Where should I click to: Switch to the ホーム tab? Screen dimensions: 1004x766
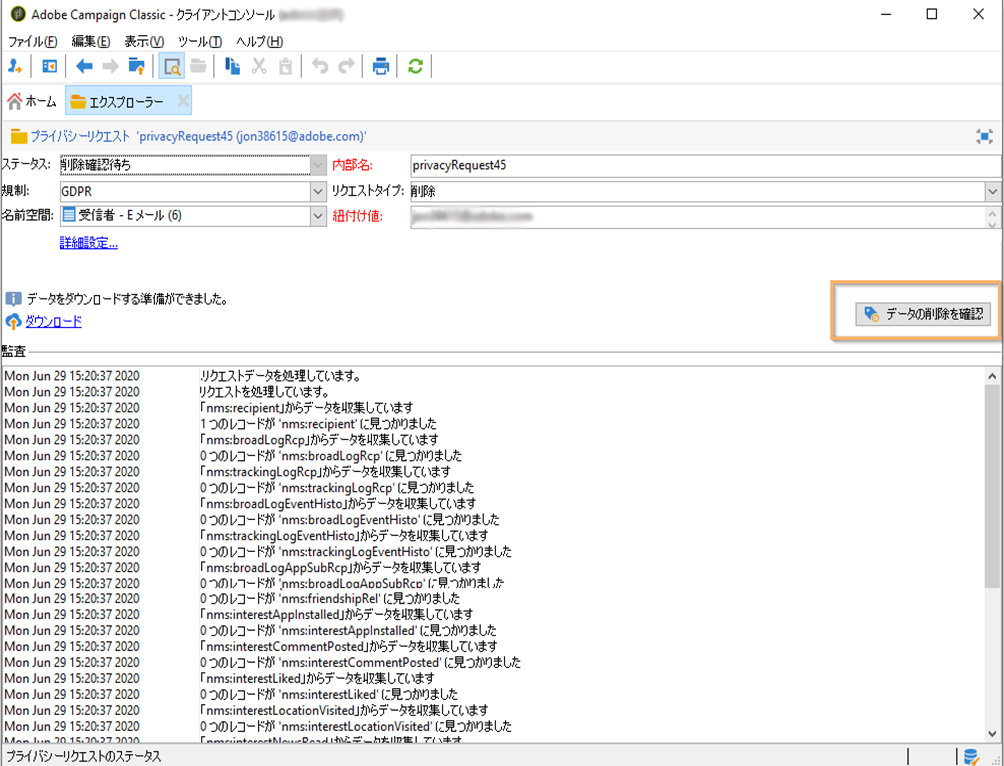coord(32,101)
